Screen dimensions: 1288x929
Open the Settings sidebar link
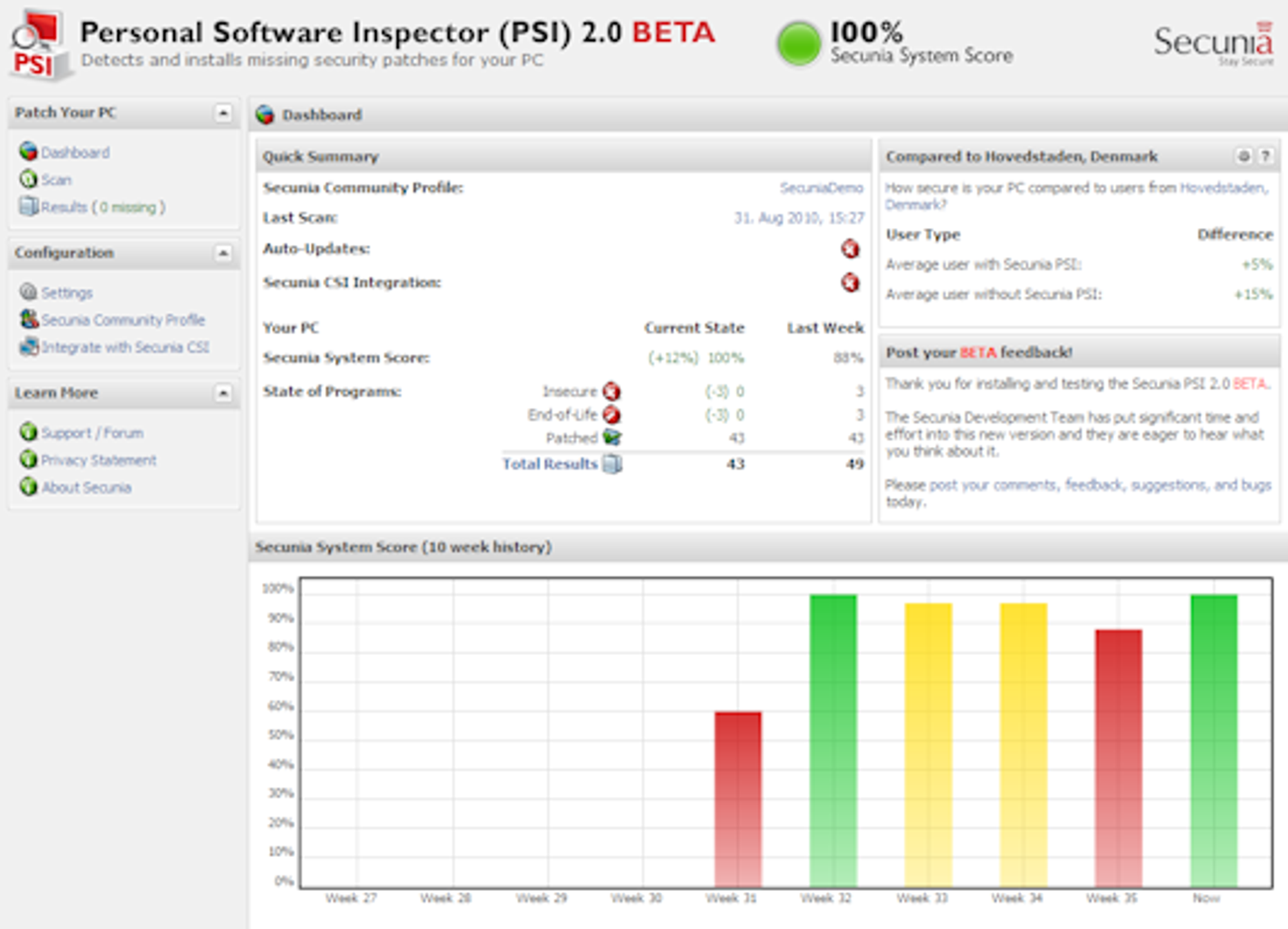67,292
